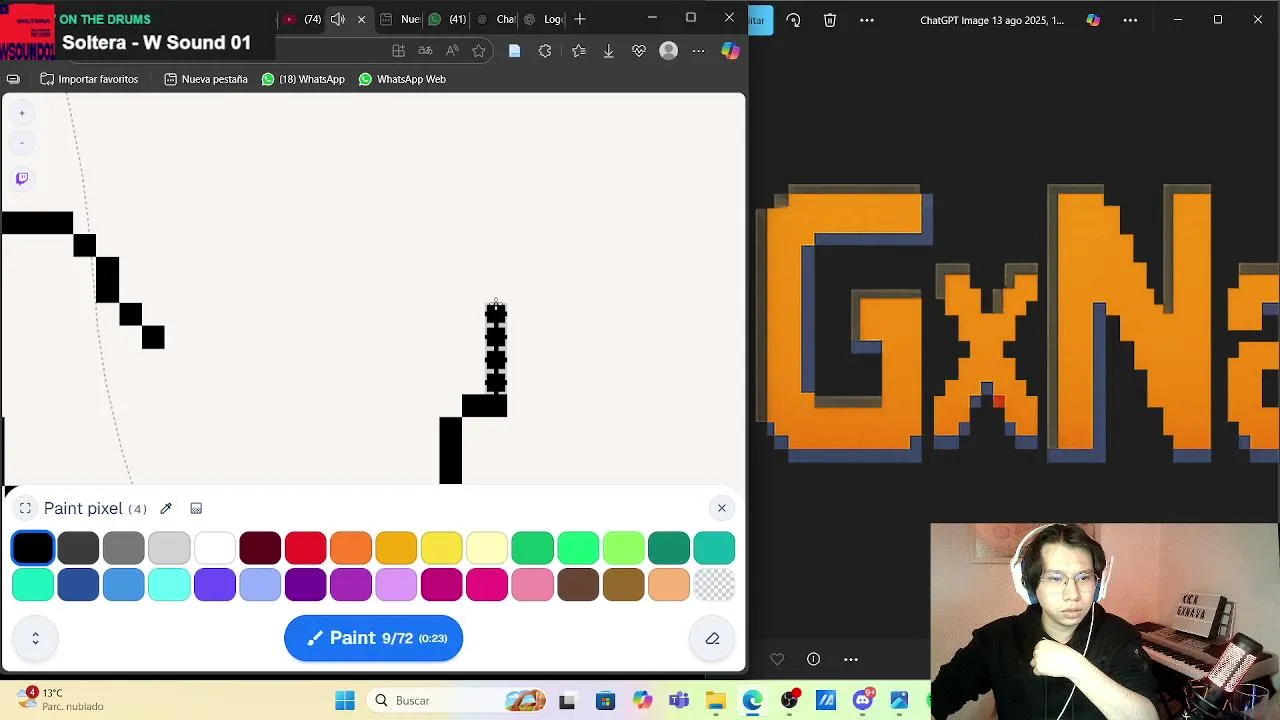
Task: Pick the dark blue swatch
Action: 78,585
